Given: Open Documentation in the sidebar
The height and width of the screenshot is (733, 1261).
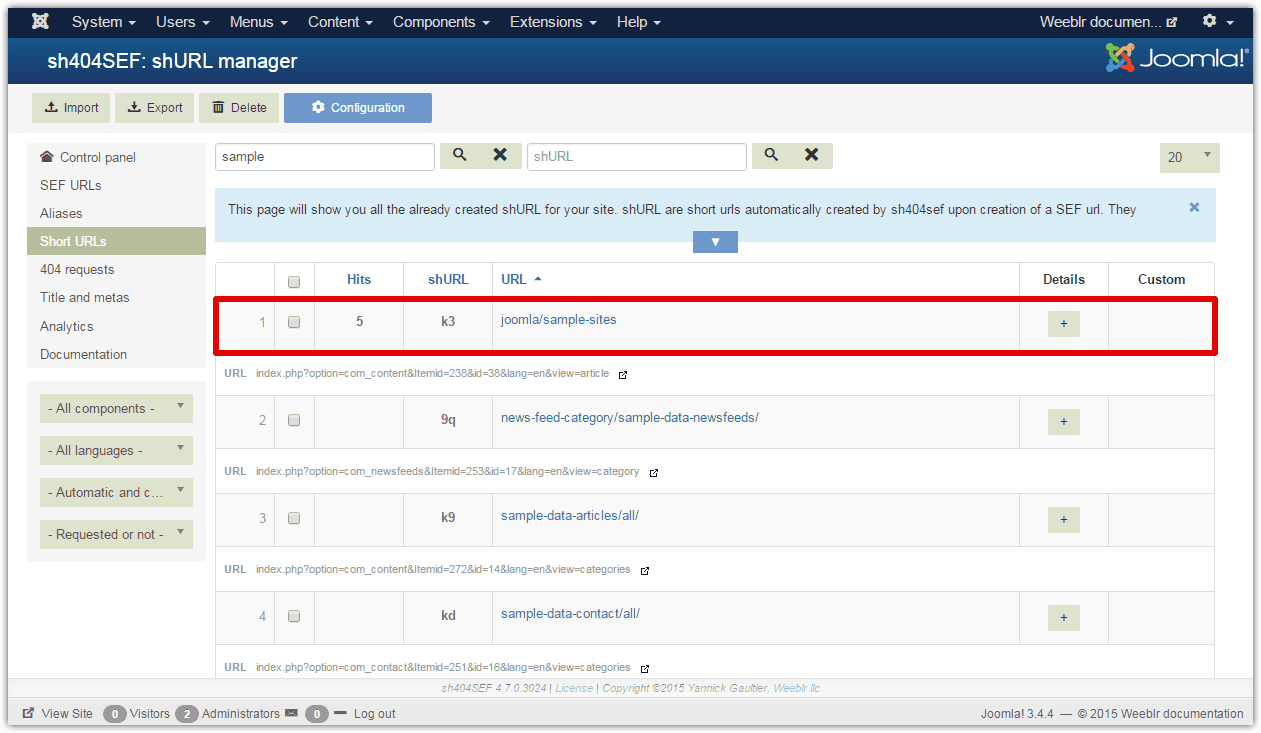Looking at the screenshot, I should (x=116, y=354).
